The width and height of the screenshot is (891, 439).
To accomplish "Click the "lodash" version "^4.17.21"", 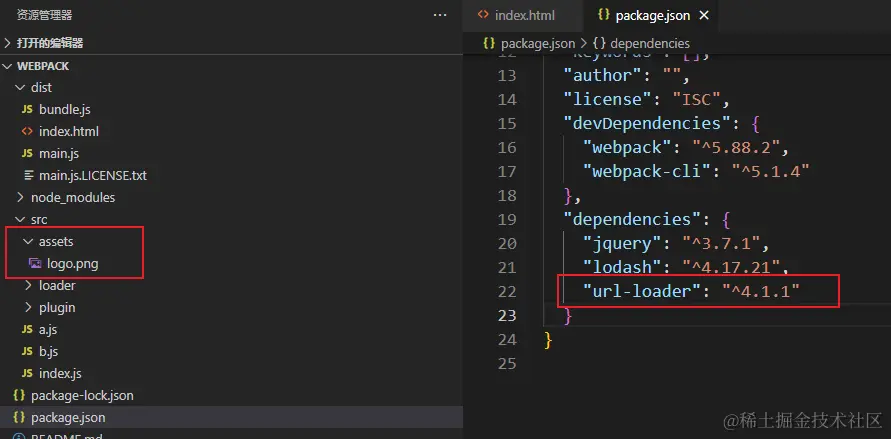I will point(731,267).
